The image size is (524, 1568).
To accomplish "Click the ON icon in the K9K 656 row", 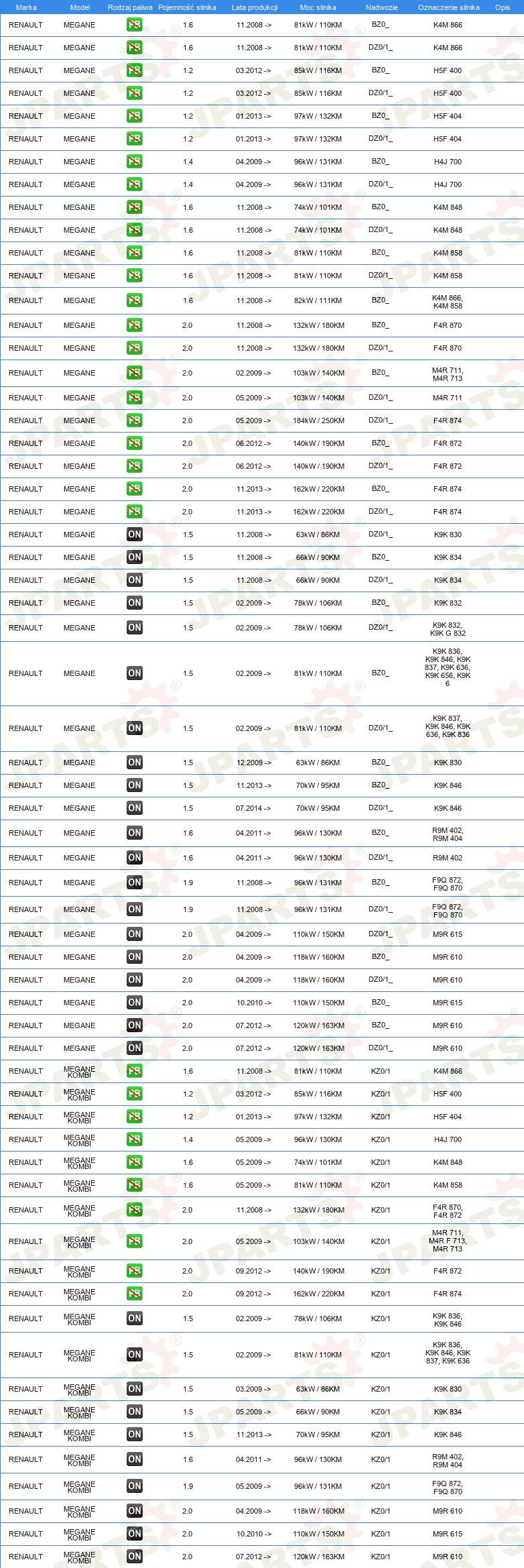I will click(x=135, y=673).
